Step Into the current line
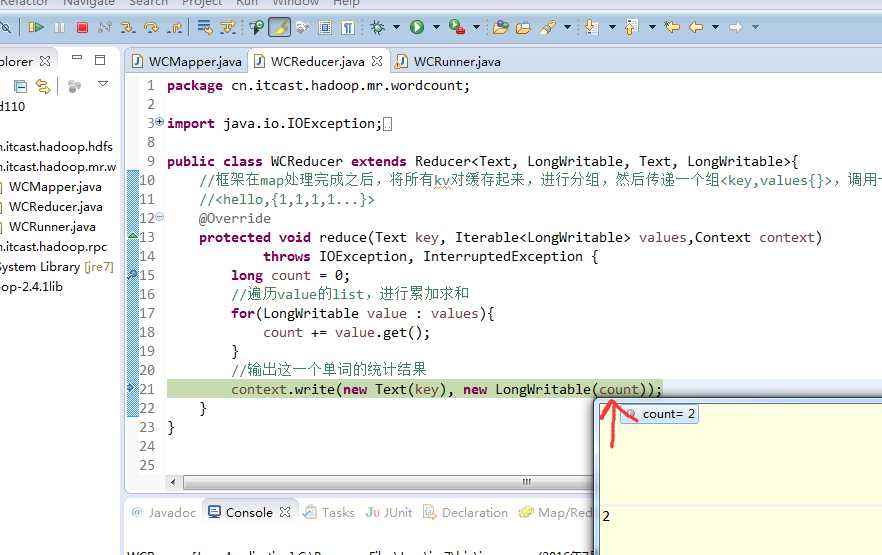 tap(128, 27)
